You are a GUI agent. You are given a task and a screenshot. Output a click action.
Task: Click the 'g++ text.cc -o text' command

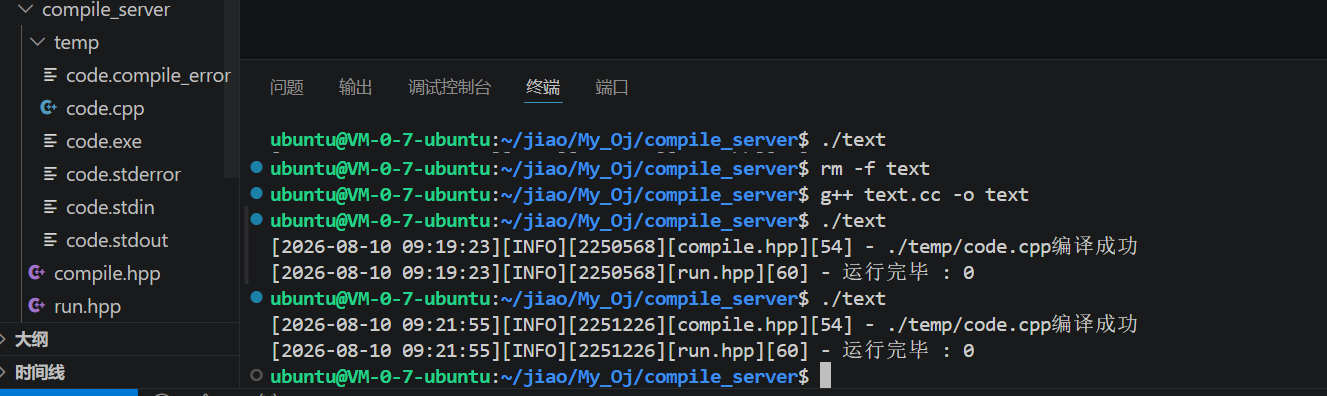[x=924, y=195]
